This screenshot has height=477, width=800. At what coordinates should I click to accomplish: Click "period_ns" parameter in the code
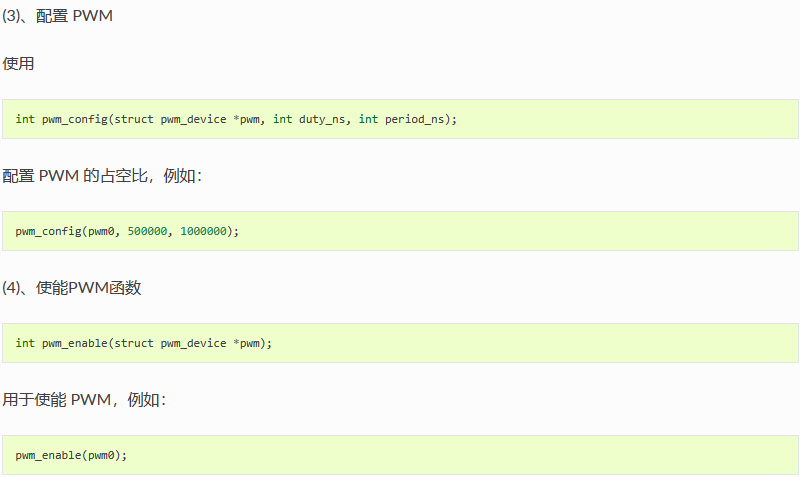[x=414, y=119]
